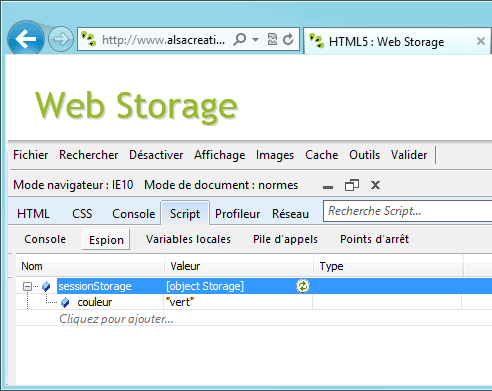Open the Rechercher menu

pos(89,155)
